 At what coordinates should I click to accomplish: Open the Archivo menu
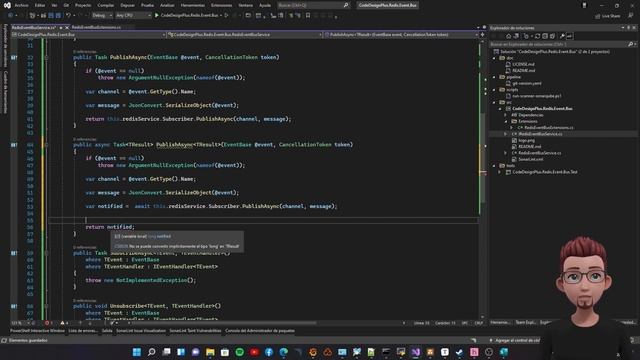pyautogui.click(x=21, y=5)
